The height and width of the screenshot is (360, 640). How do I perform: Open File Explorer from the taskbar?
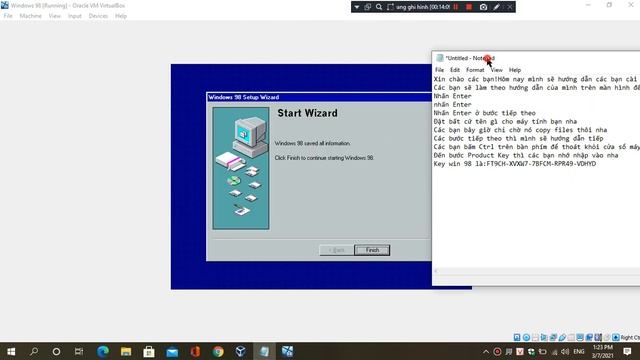(126, 351)
